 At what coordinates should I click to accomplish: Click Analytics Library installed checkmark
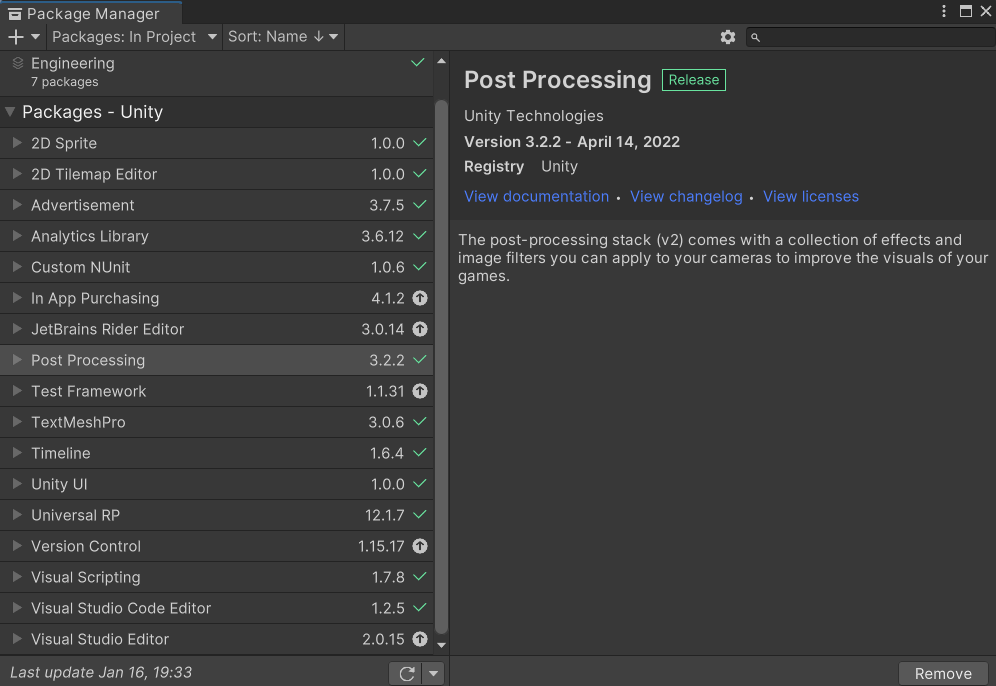coord(420,236)
